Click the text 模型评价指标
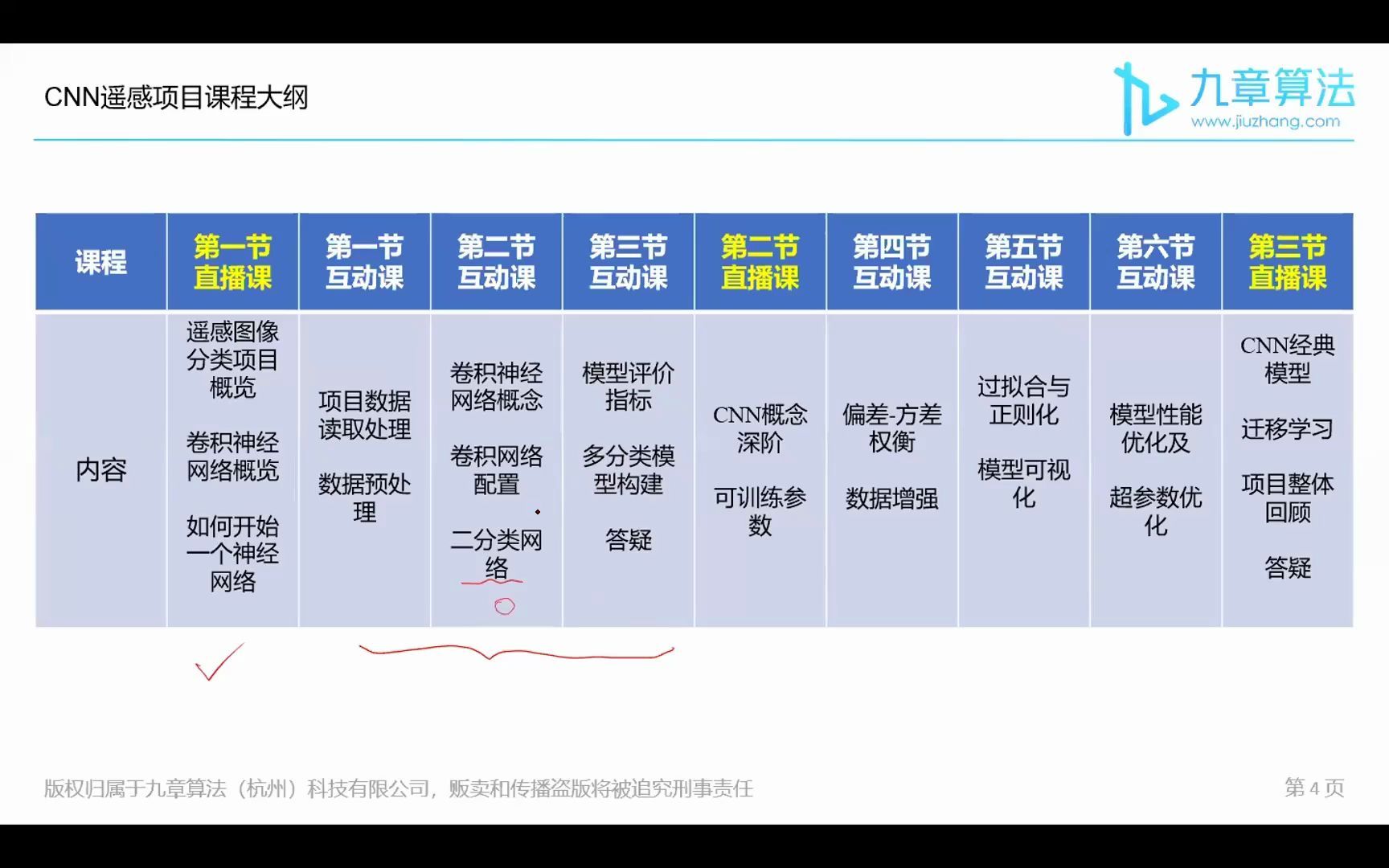This screenshot has width=1389, height=868. [x=628, y=387]
